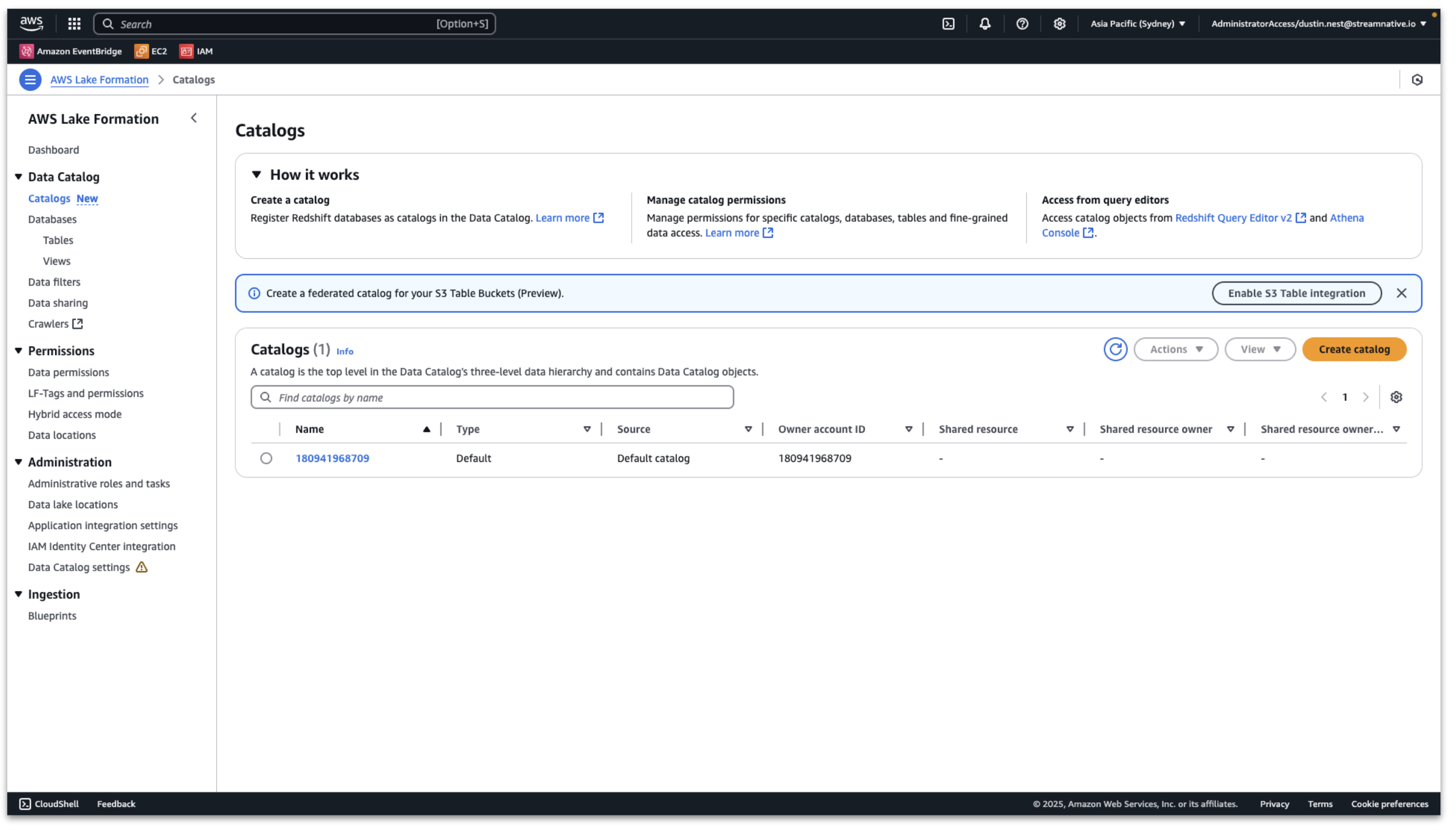Refresh the Catalogs table

tap(1115, 349)
